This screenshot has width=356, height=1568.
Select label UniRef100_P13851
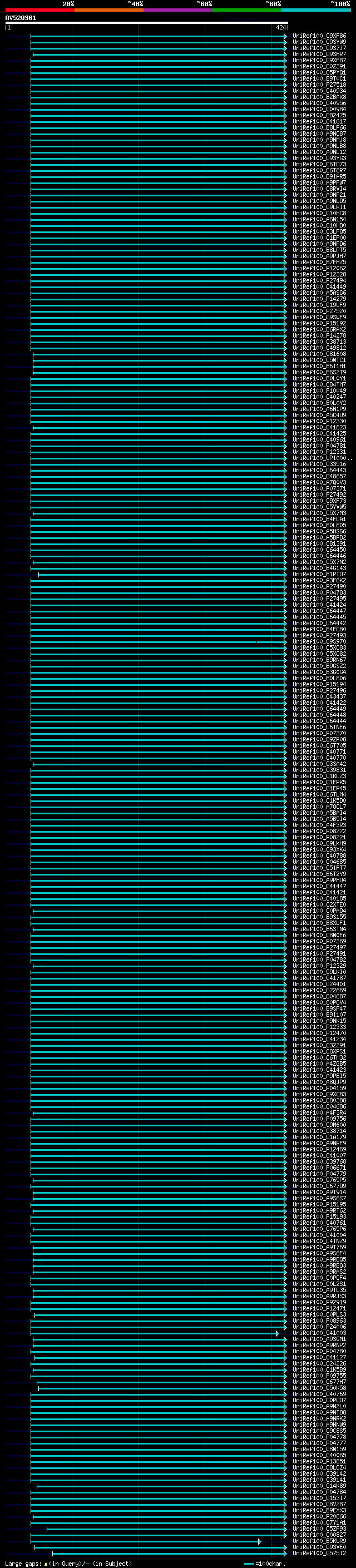click(x=319, y=1461)
